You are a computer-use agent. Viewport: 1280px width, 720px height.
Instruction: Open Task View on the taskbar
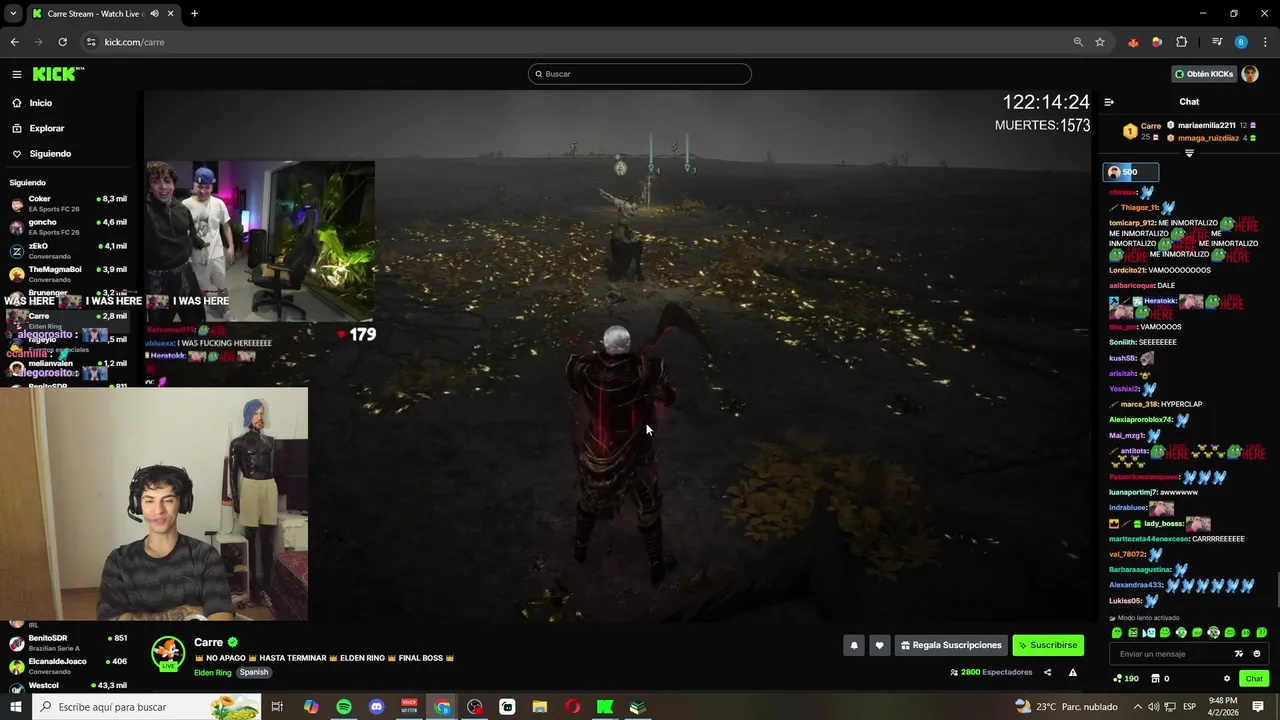tap(277, 707)
